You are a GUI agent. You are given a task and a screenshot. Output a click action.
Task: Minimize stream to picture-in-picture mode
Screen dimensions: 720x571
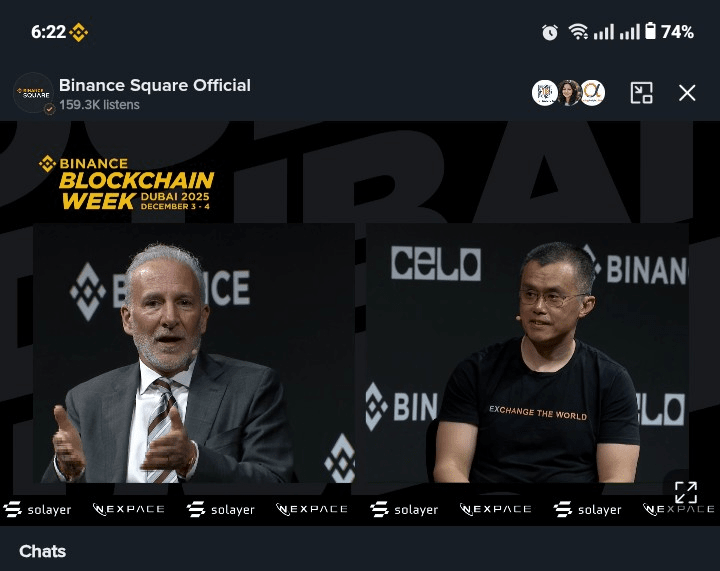click(641, 93)
